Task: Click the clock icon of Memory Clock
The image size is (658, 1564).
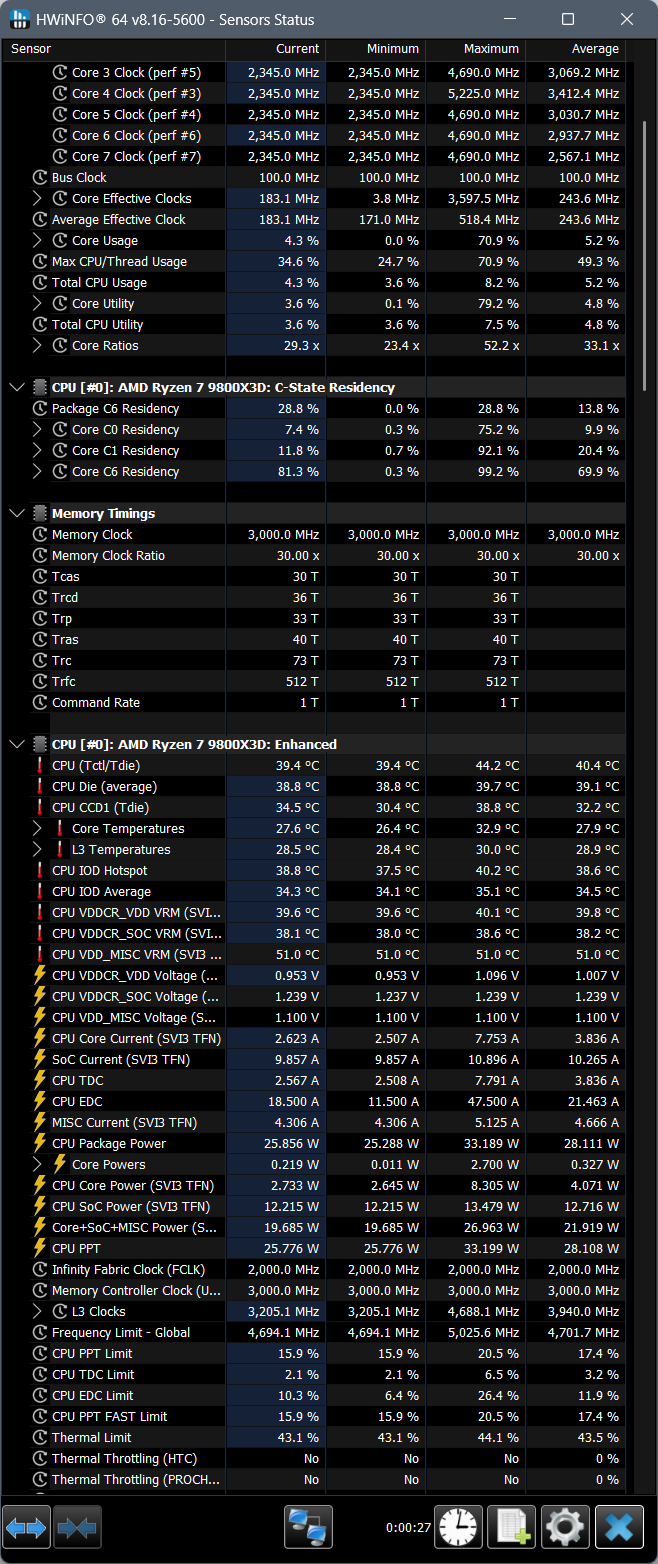Action: 40,534
